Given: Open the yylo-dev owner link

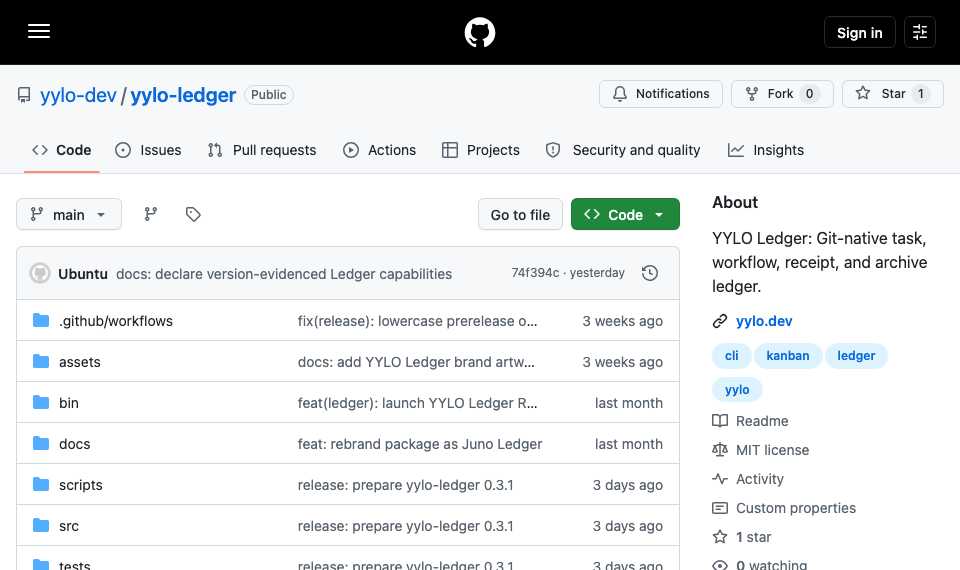Looking at the screenshot, I should [78, 95].
